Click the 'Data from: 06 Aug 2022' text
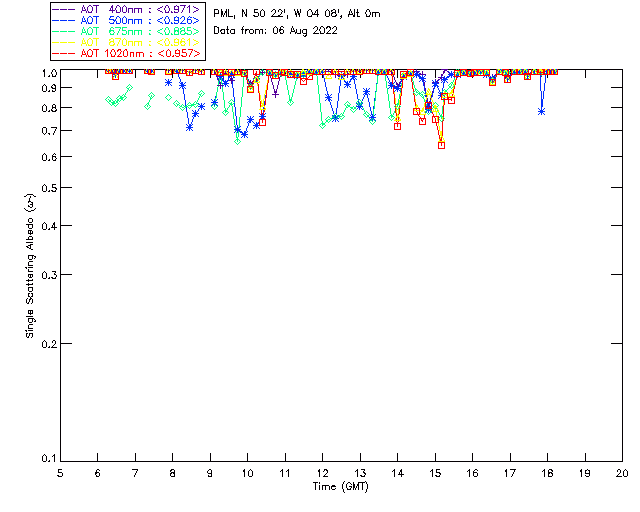Viewport: 640px width, 512px height. click(276, 31)
